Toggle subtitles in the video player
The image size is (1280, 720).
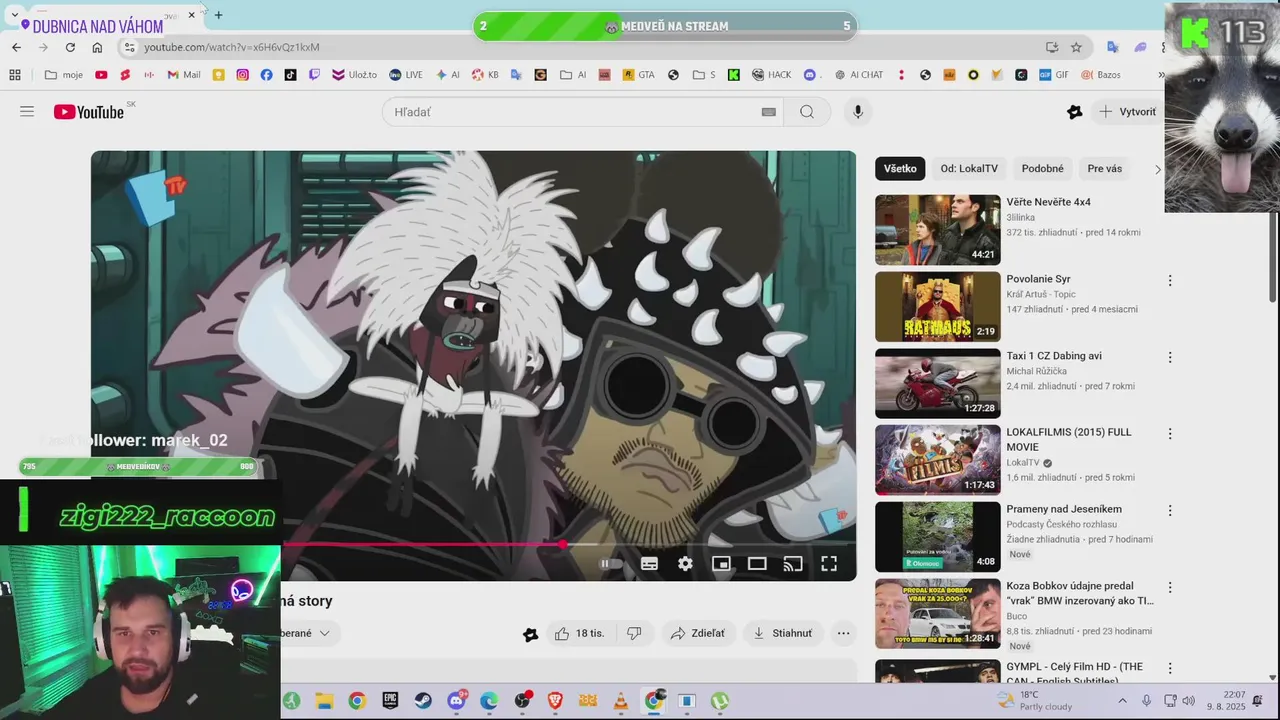coord(649,564)
